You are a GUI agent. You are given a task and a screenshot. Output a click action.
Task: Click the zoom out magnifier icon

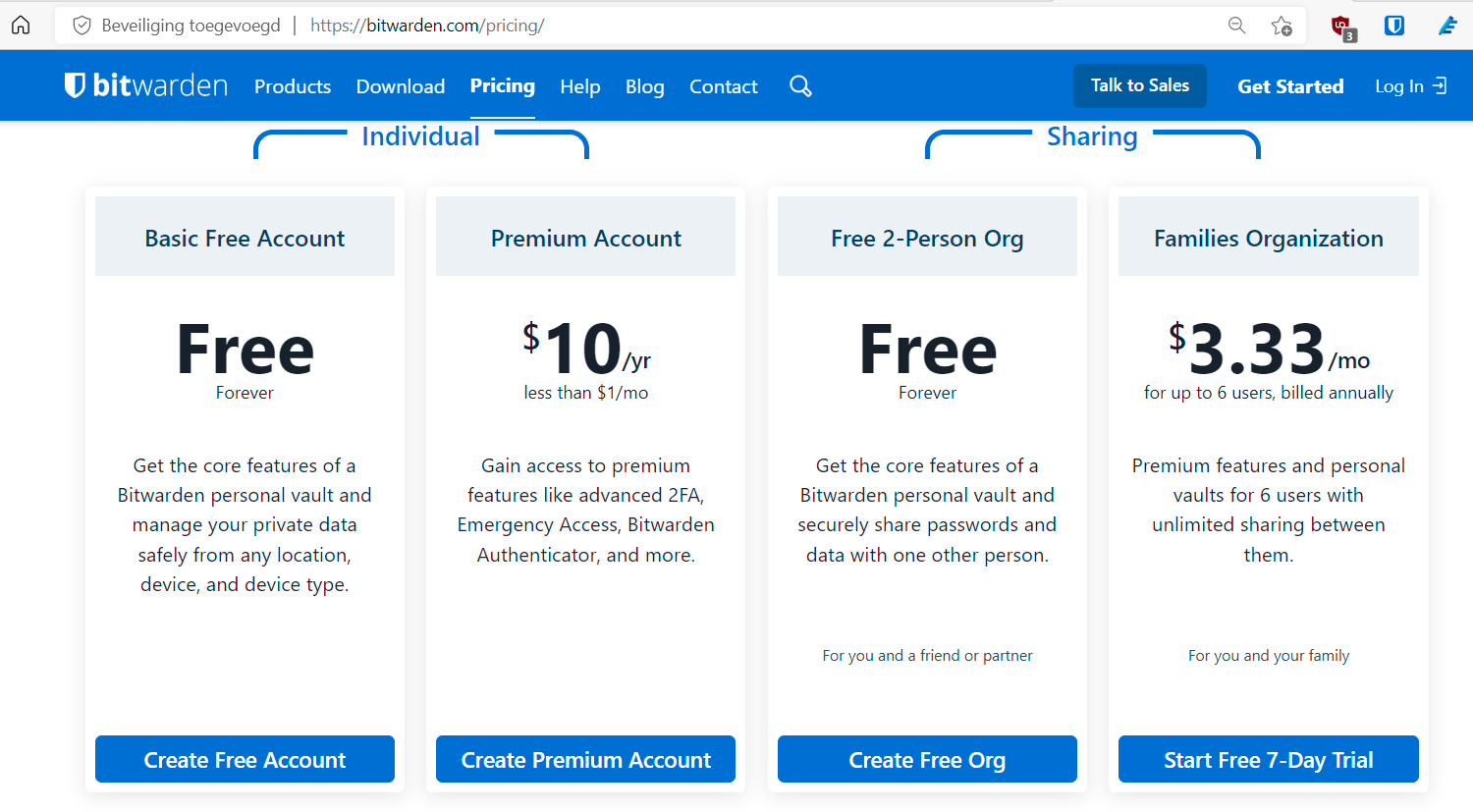tap(1237, 26)
